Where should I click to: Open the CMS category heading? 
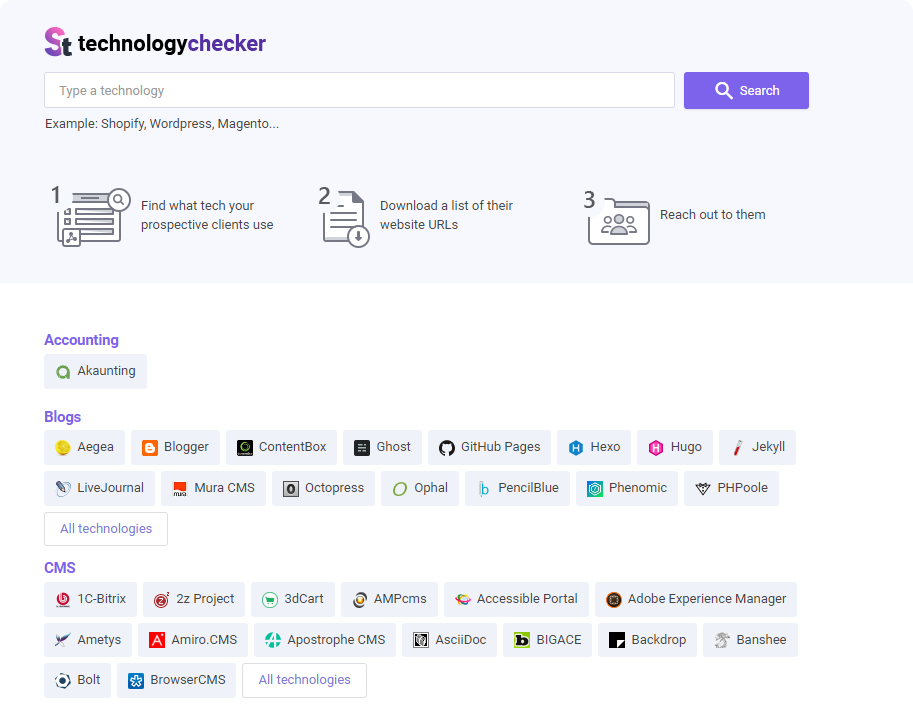point(60,568)
